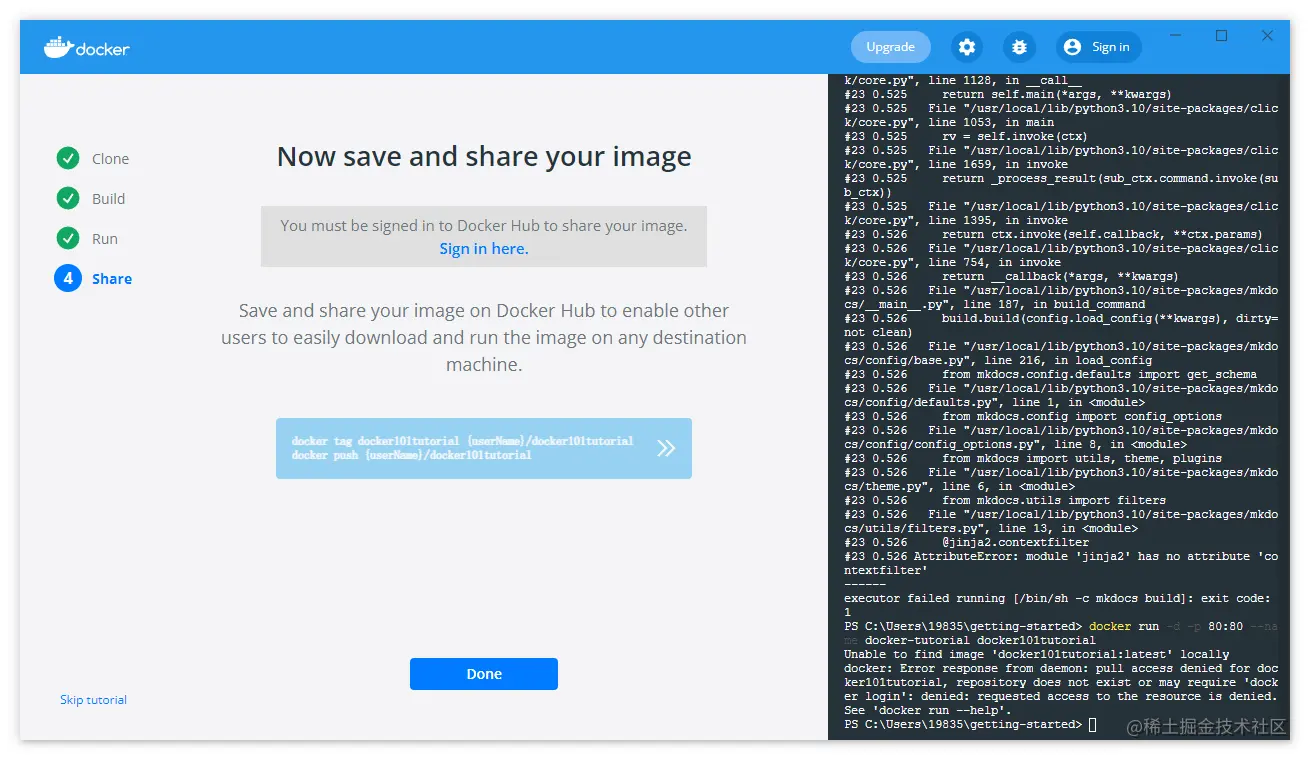Open troubleshoot via the bug icon

[x=1019, y=47]
